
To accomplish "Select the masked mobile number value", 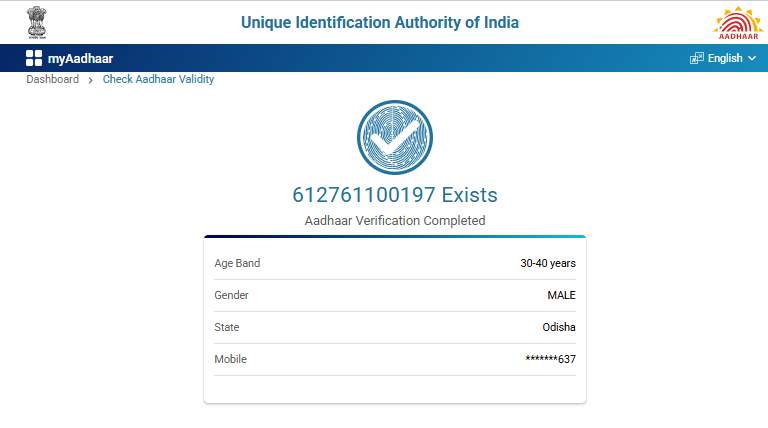I will 550,359.
